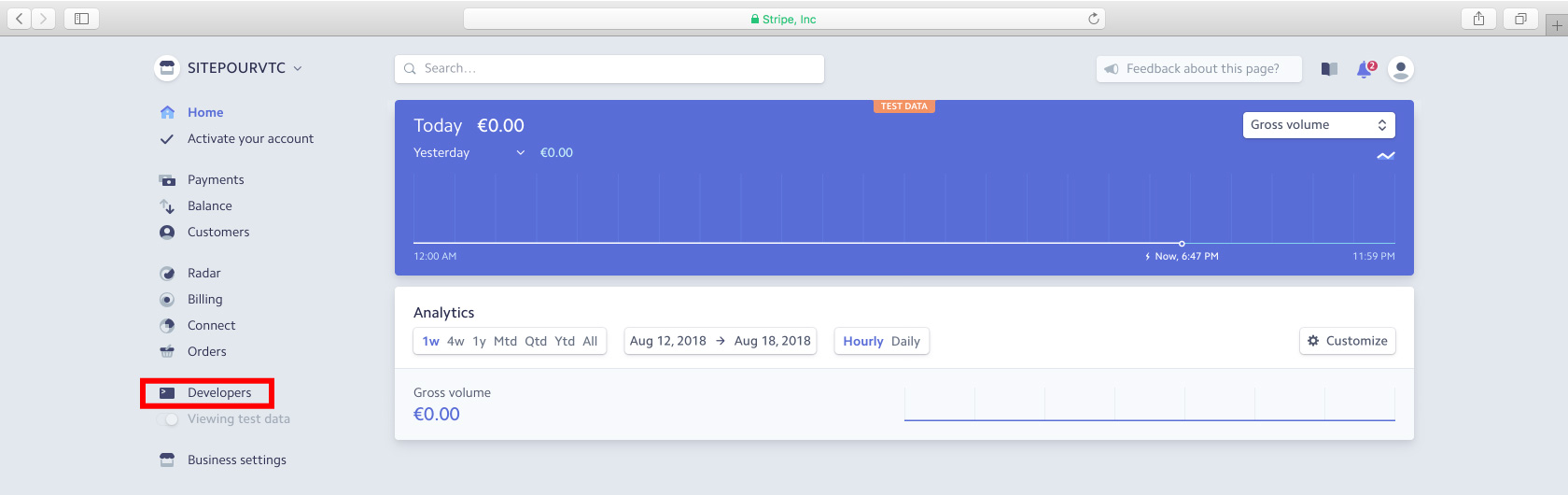Switch analytics to Hourly

[x=863, y=341]
